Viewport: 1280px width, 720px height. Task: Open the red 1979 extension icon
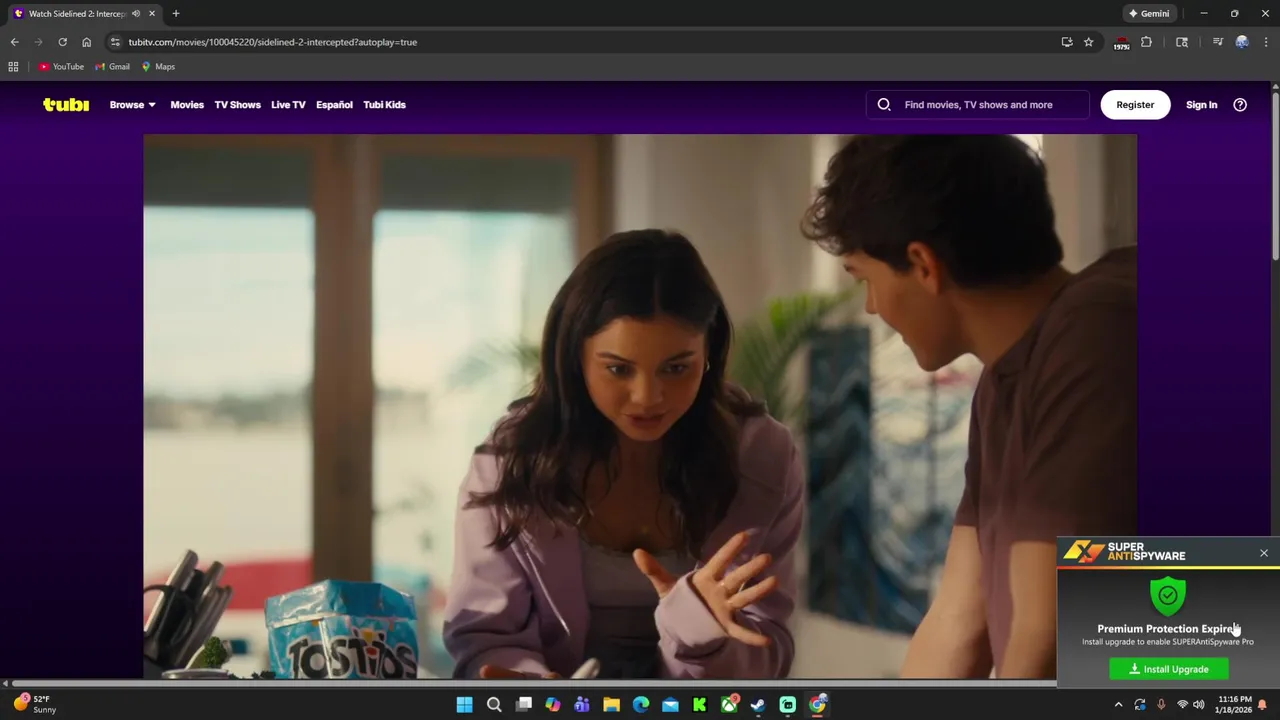1121,43
